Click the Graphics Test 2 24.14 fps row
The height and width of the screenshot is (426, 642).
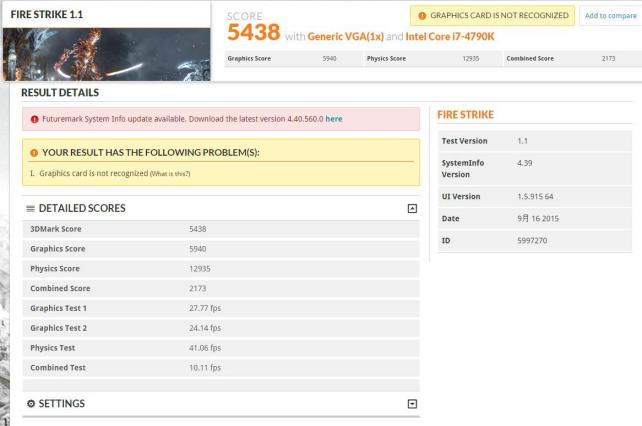pyautogui.click(x=221, y=328)
